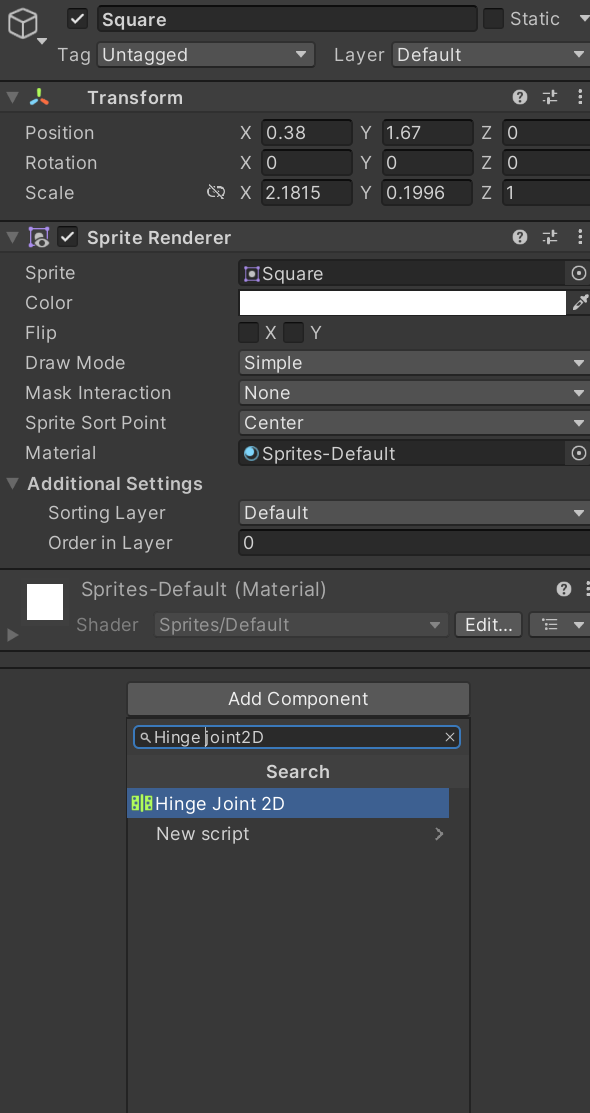590x1113 pixels.
Task: Click Scale Z field
Action: (x=546, y=192)
